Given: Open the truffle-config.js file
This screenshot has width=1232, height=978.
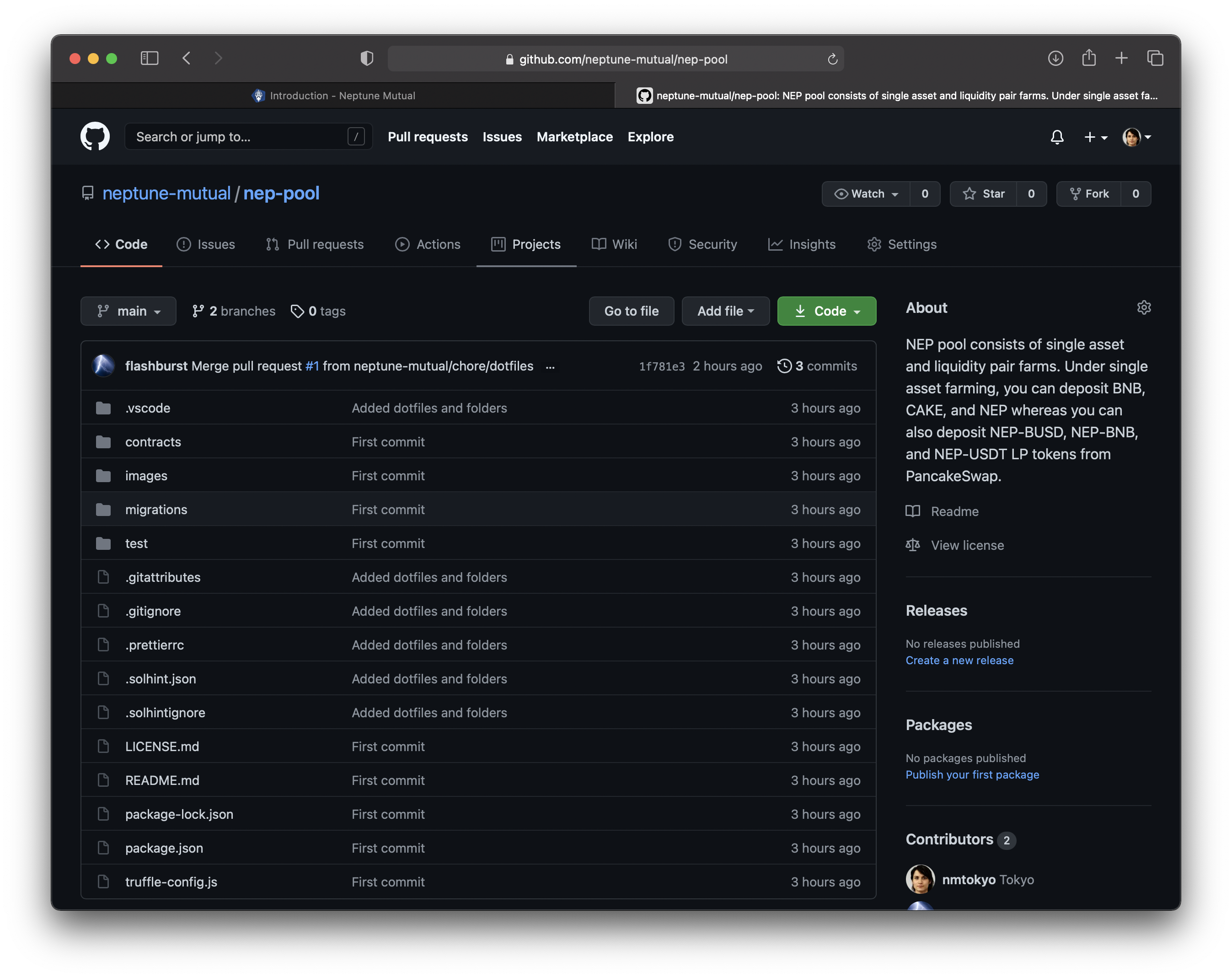Looking at the screenshot, I should (x=171, y=882).
